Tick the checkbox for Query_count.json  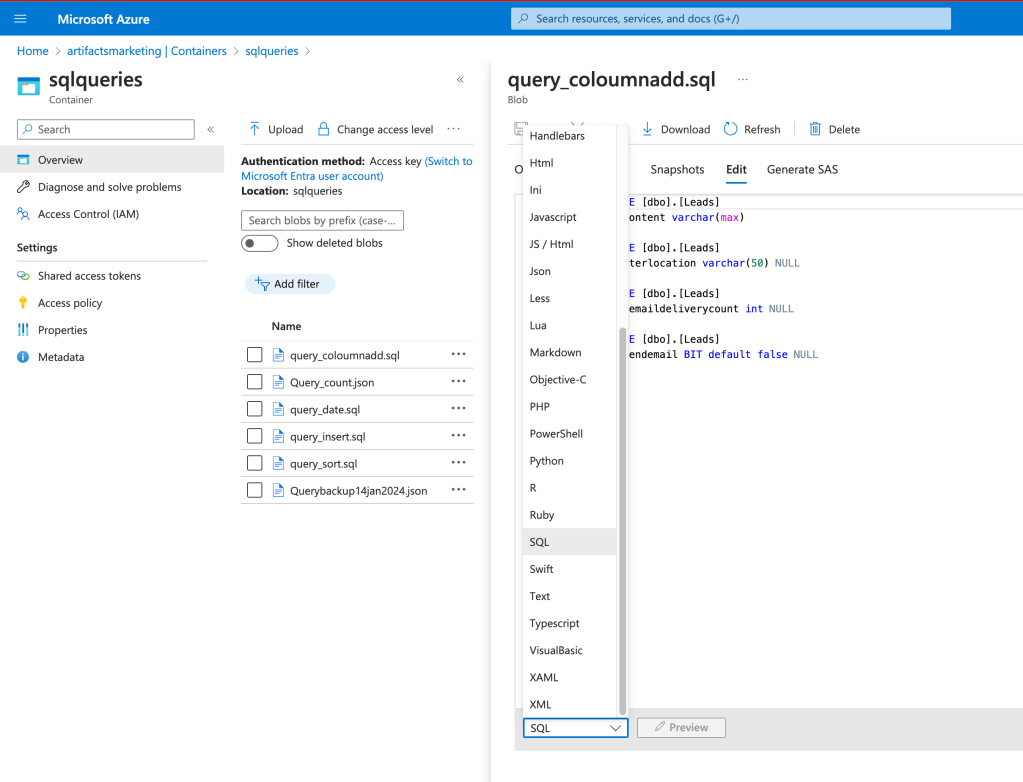pos(254,382)
